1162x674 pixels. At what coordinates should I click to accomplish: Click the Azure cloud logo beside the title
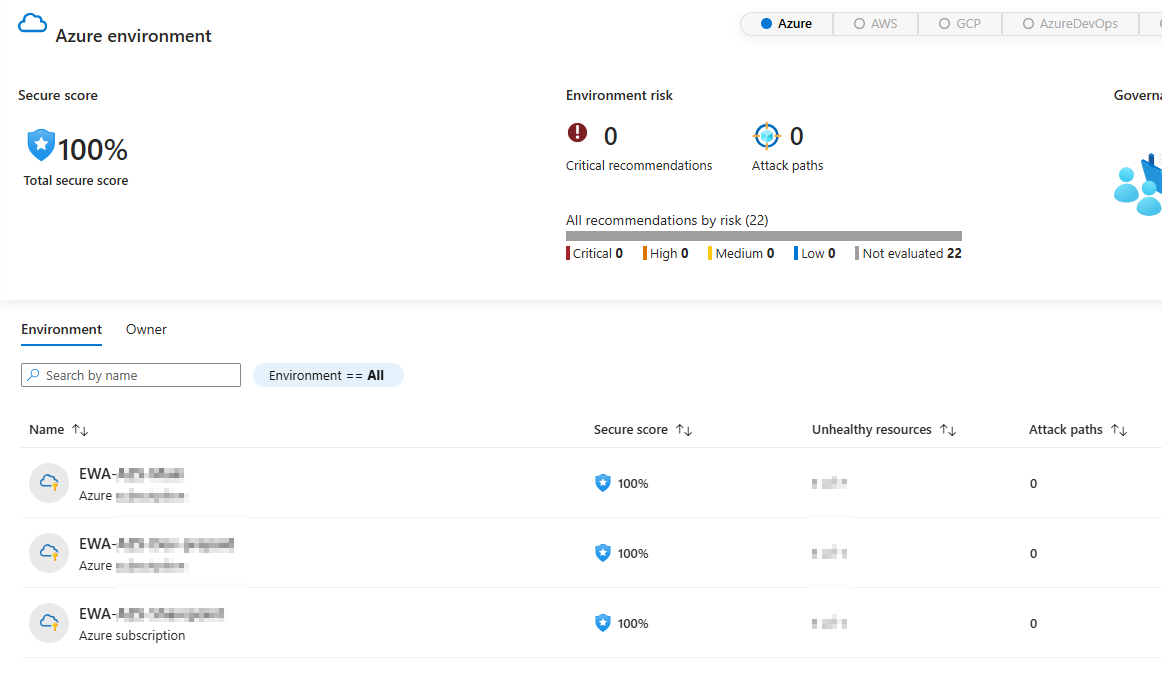(x=31, y=22)
